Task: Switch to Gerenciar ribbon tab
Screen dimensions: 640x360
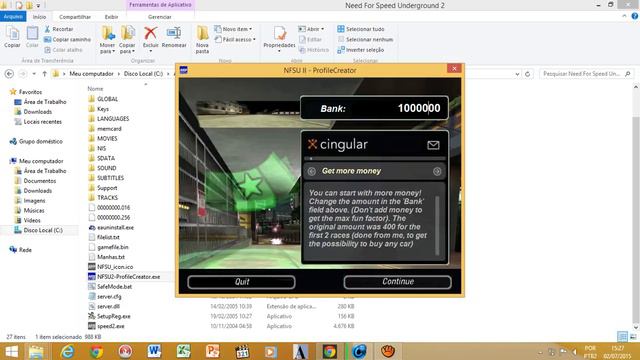Action: click(160, 17)
